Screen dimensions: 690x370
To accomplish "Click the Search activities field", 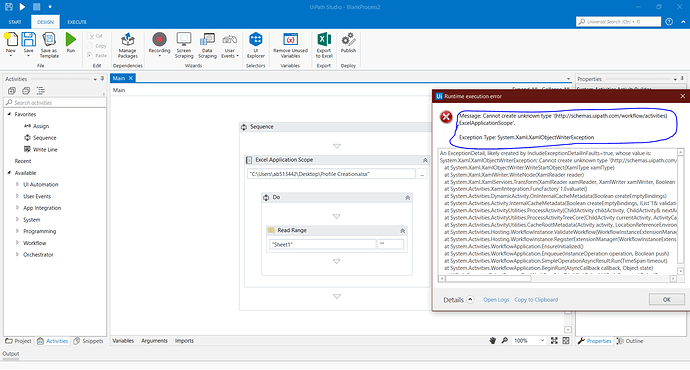I will tap(55, 103).
